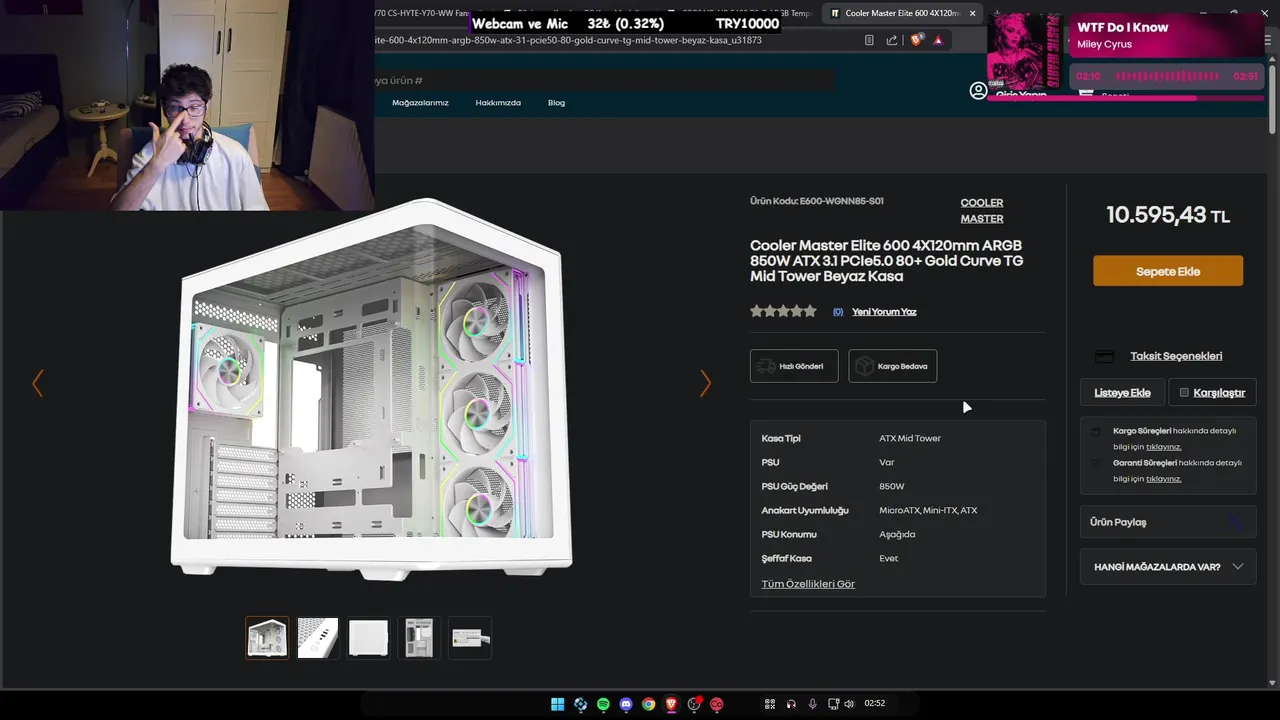The image size is (1280, 720).
Task: Open the network status tray icon
Action: tap(833, 704)
